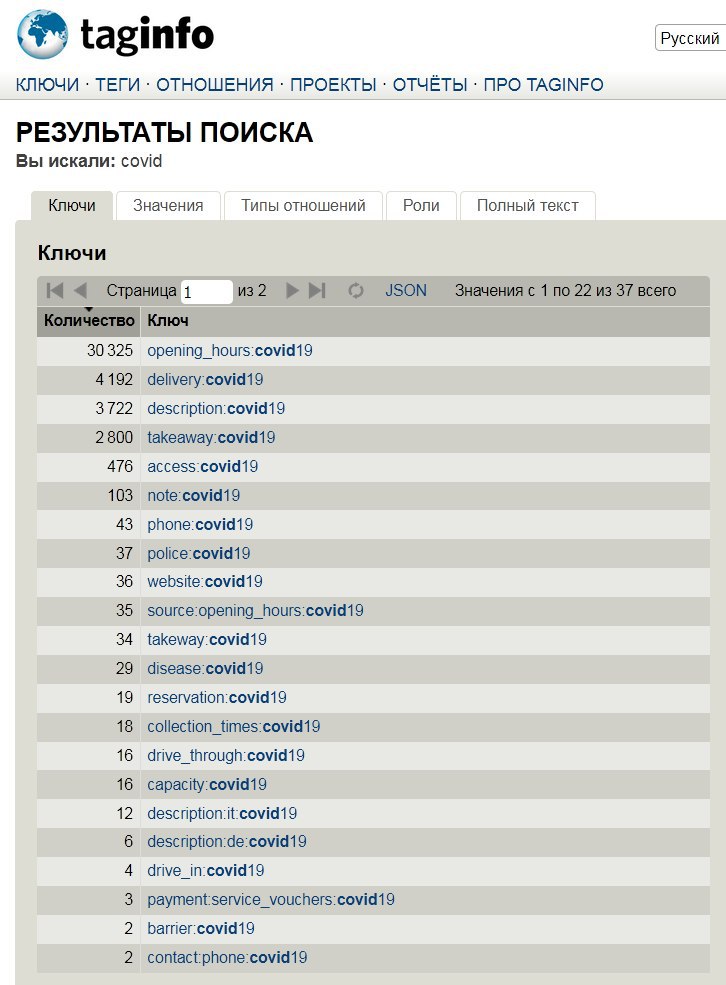Sort by the Ключ column header
726x985 pixels.
pyautogui.click(x=168, y=320)
